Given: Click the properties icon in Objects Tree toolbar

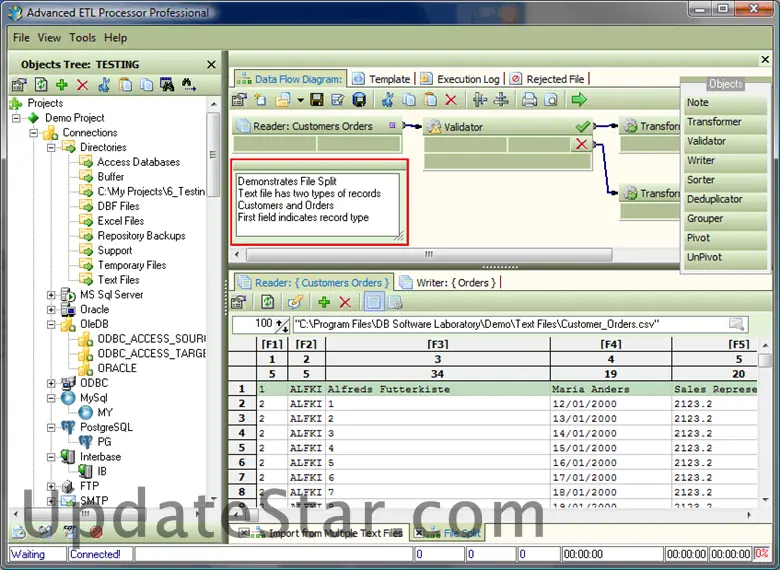Looking at the screenshot, I should coord(19,85).
